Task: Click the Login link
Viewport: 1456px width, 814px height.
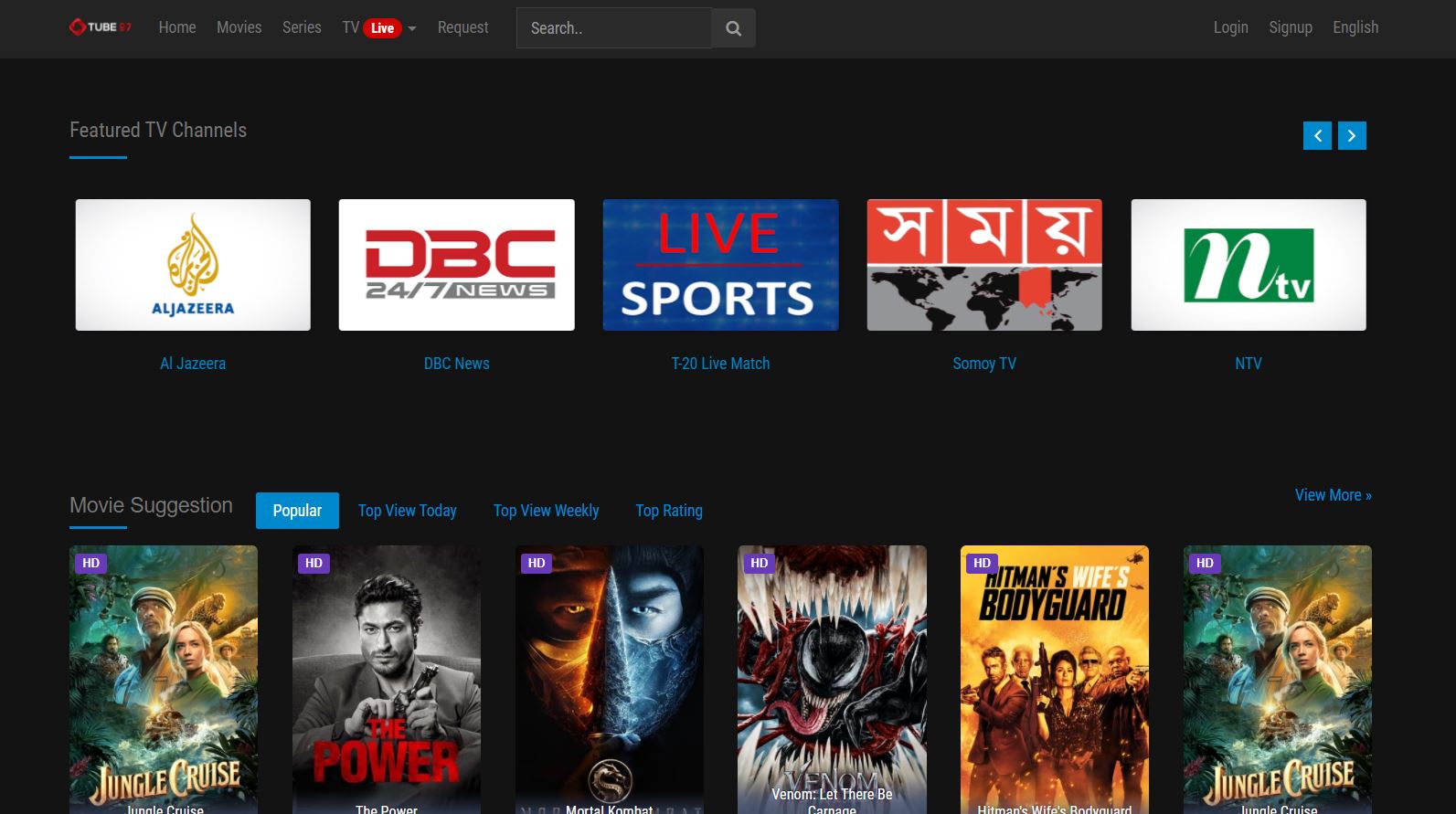Action: pos(1230,27)
